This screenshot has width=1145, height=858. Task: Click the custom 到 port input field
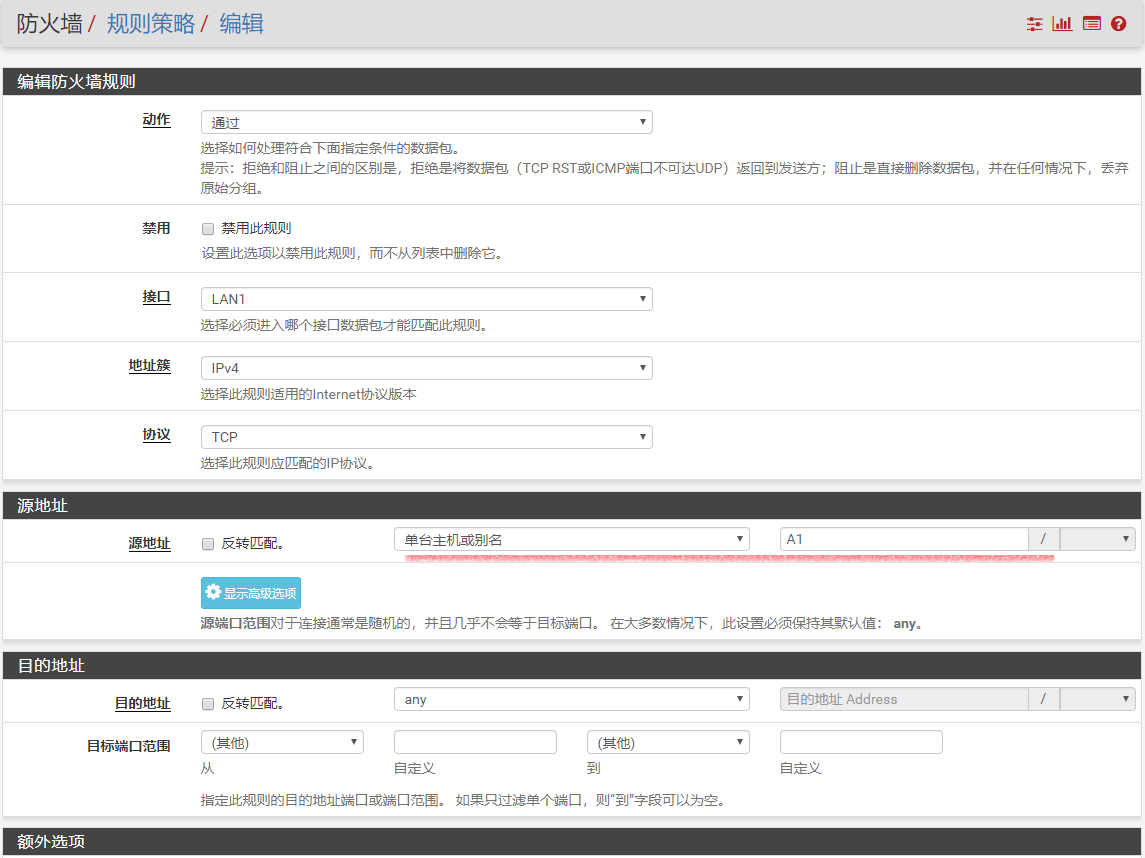[x=861, y=743]
